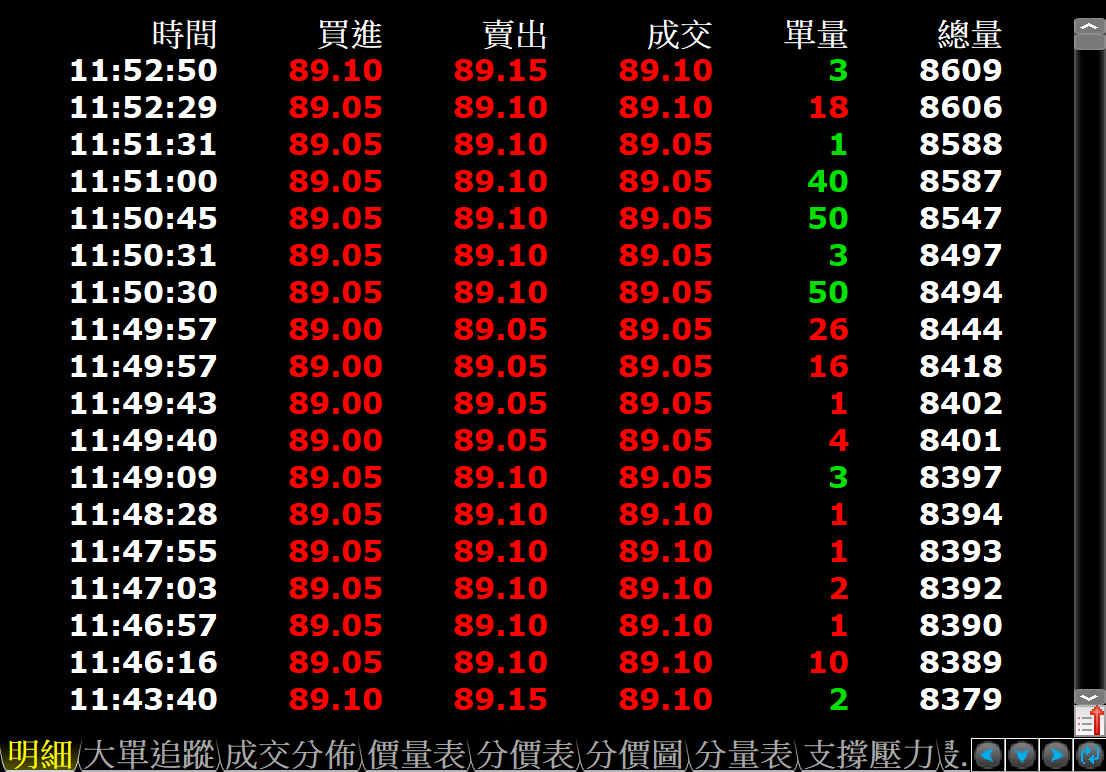This screenshot has width=1106, height=772.
Task: Open the 分量表 tab
Action: click(743, 755)
